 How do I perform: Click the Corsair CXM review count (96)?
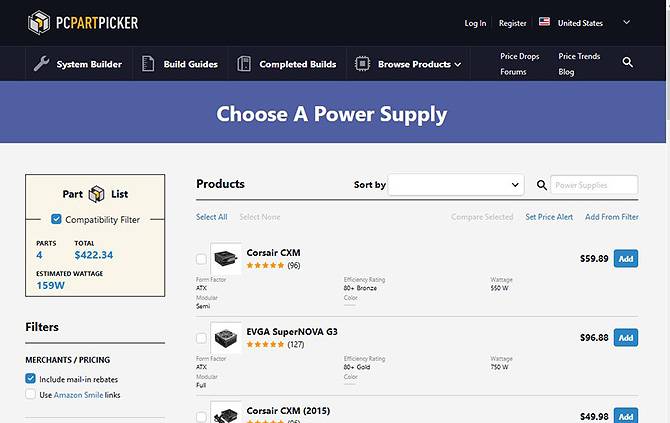click(x=294, y=265)
